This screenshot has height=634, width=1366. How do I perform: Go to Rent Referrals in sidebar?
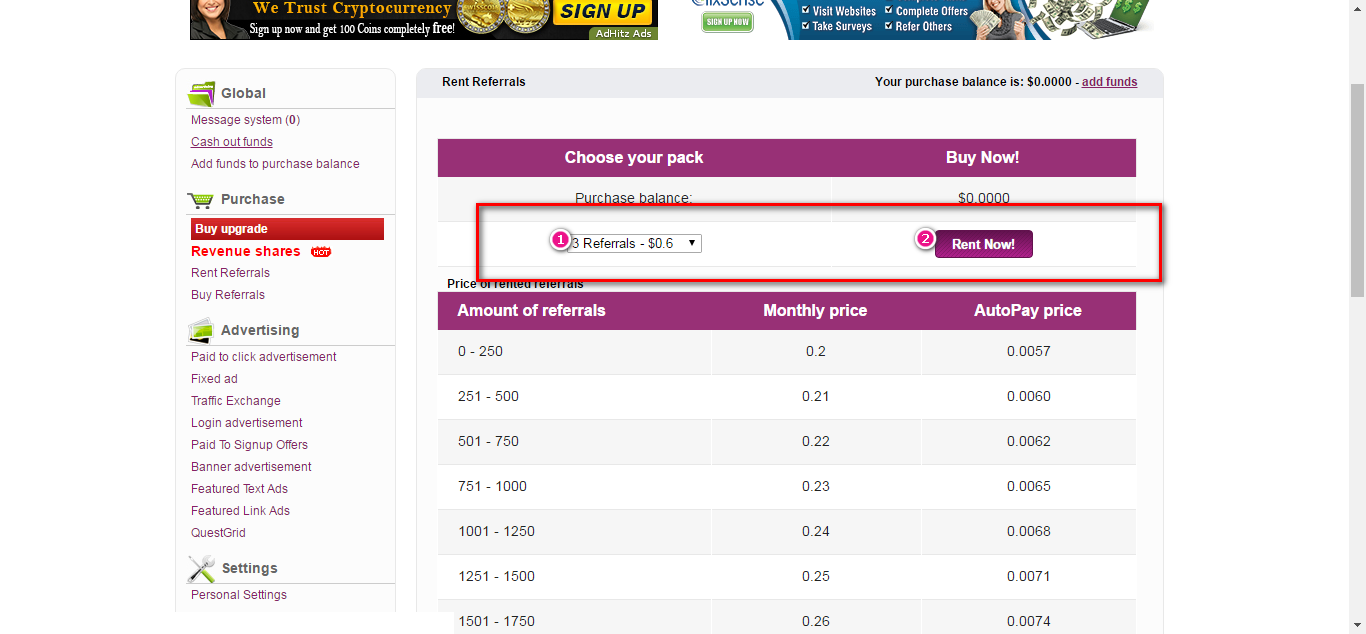231,273
